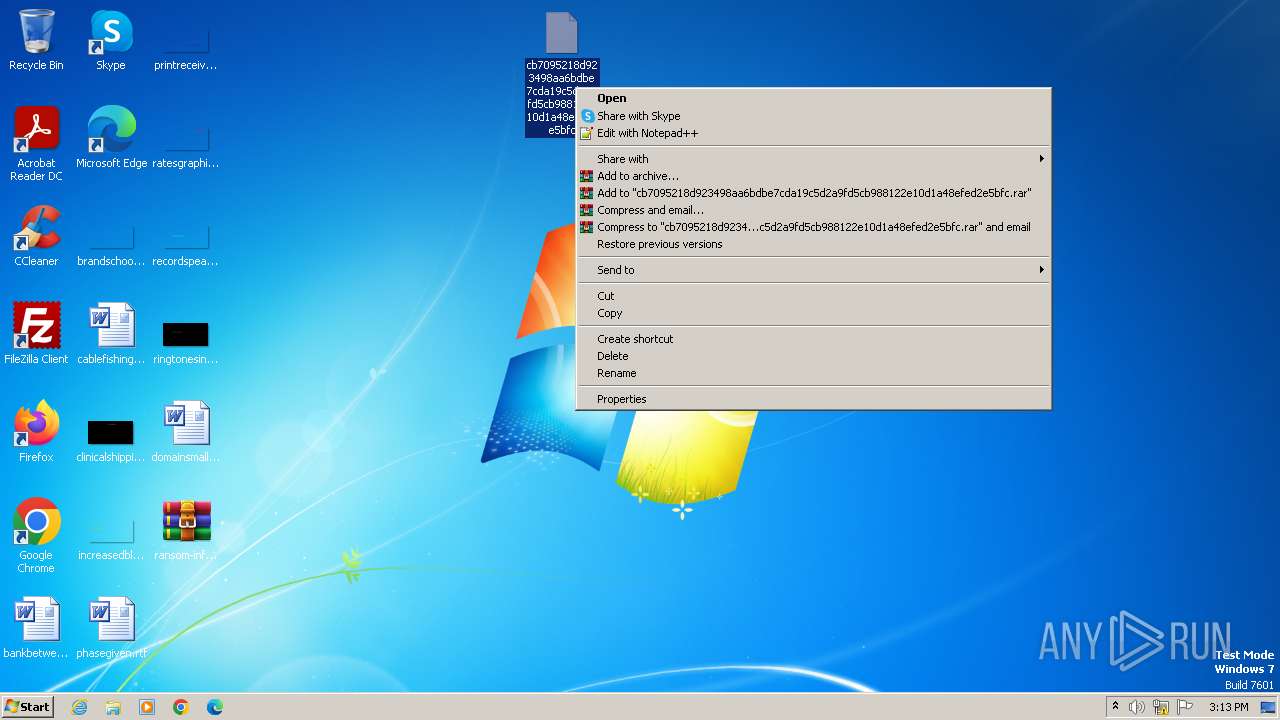Choose Restore previous versions entry
Viewport: 1280px width, 720px height.
click(814, 244)
